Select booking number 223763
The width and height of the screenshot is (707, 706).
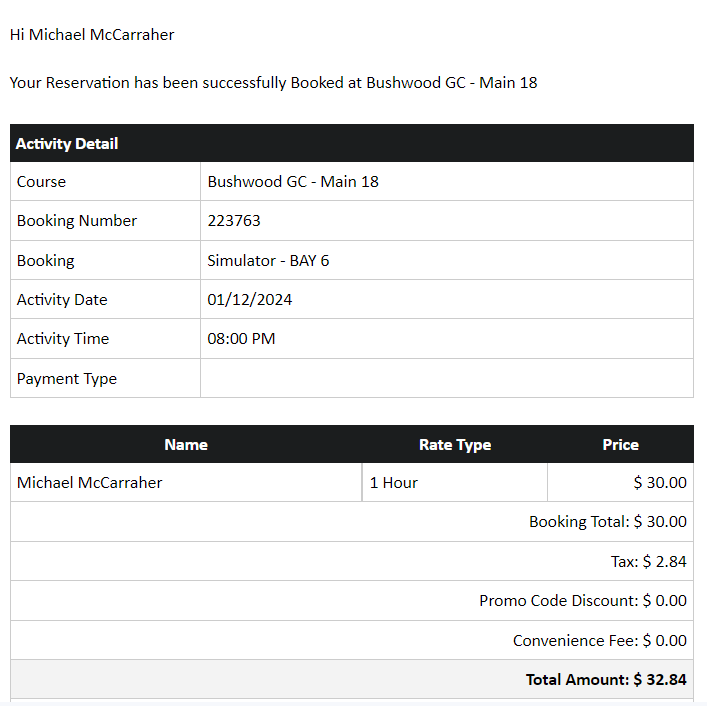(x=234, y=220)
